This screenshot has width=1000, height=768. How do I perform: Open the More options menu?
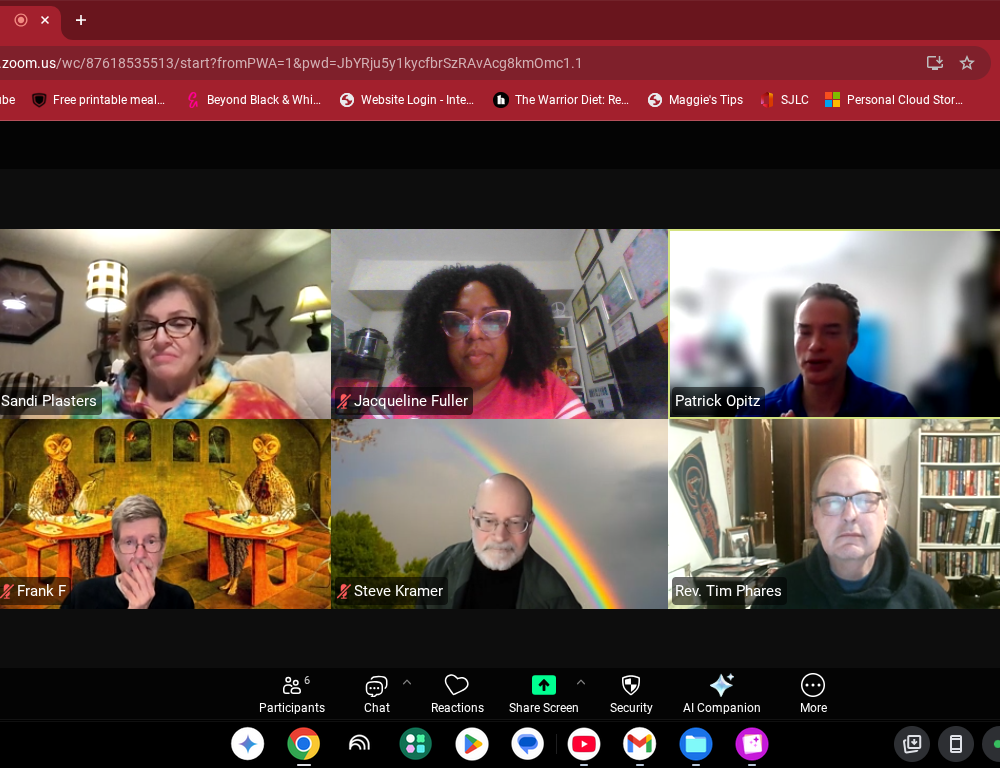(813, 693)
